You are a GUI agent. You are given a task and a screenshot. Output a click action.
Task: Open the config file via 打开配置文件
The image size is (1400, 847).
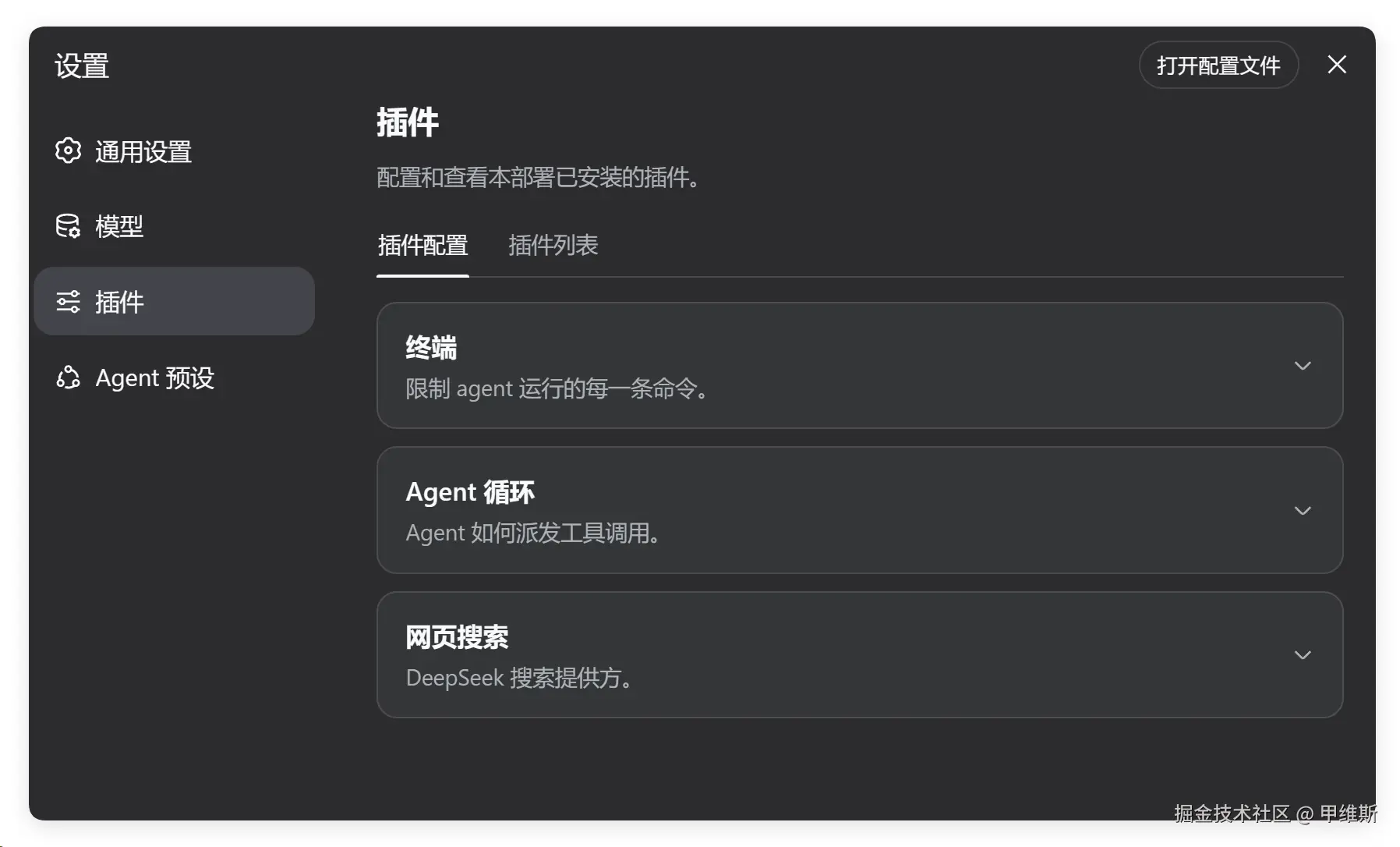[x=1218, y=65]
